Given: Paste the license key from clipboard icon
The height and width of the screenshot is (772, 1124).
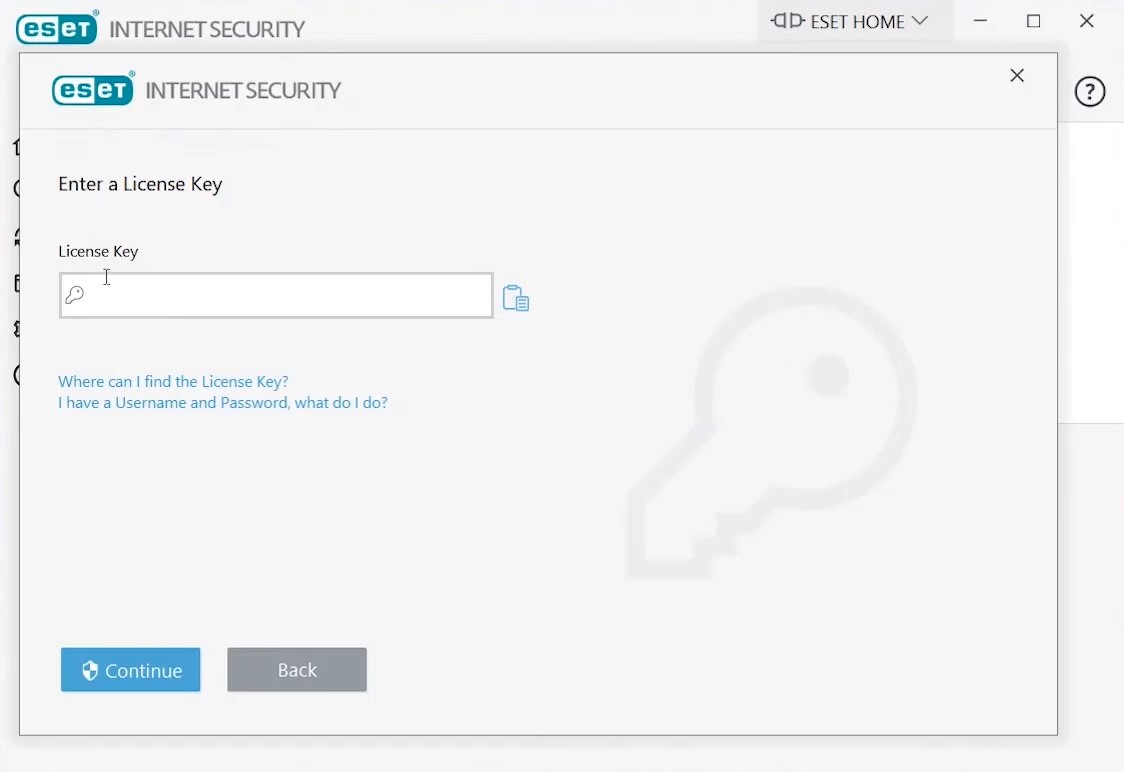Looking at the screenshot, I should tap(515, 298).
